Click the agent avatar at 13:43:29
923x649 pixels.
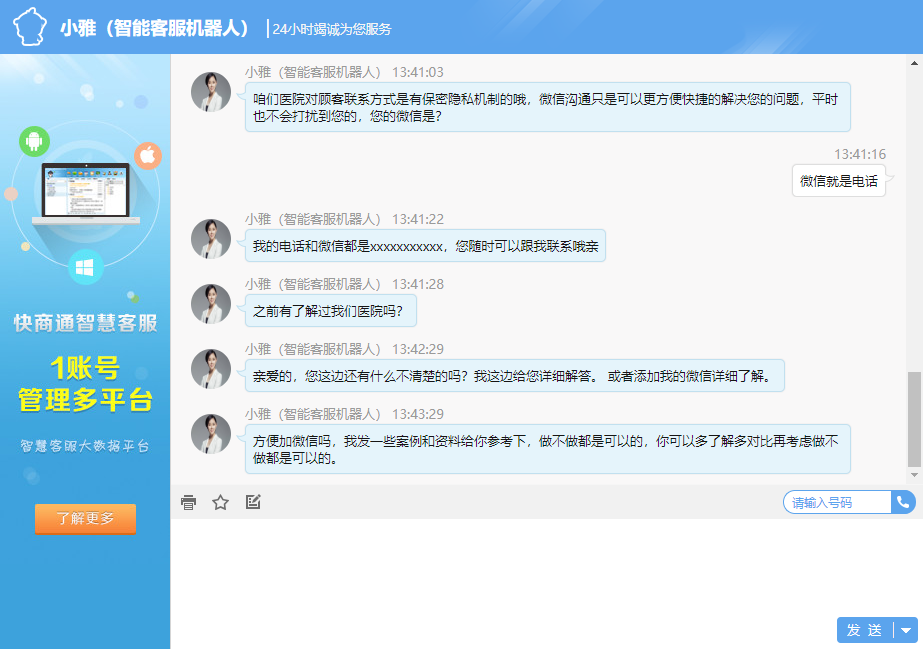pos(211,434)
